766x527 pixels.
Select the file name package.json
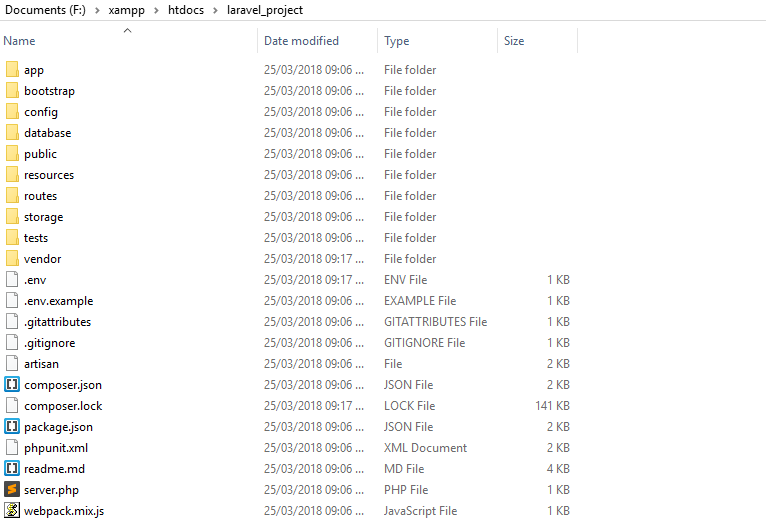pyautogui.click(x=58, y=427)
